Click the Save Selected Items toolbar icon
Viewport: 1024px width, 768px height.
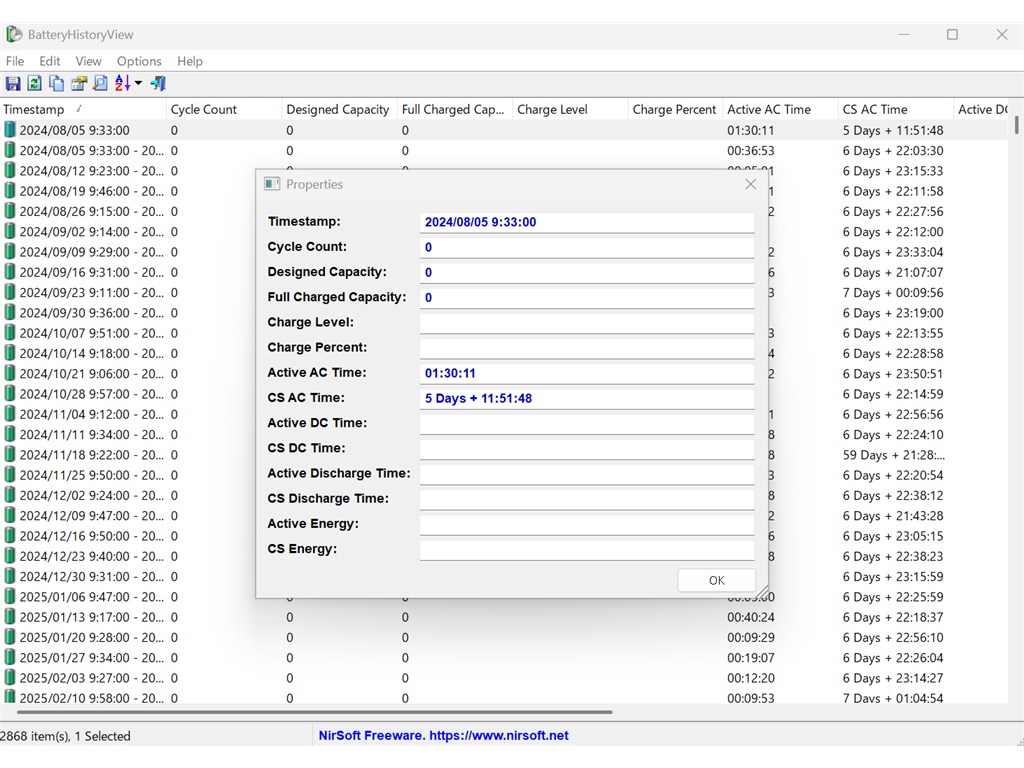(13, 84)
